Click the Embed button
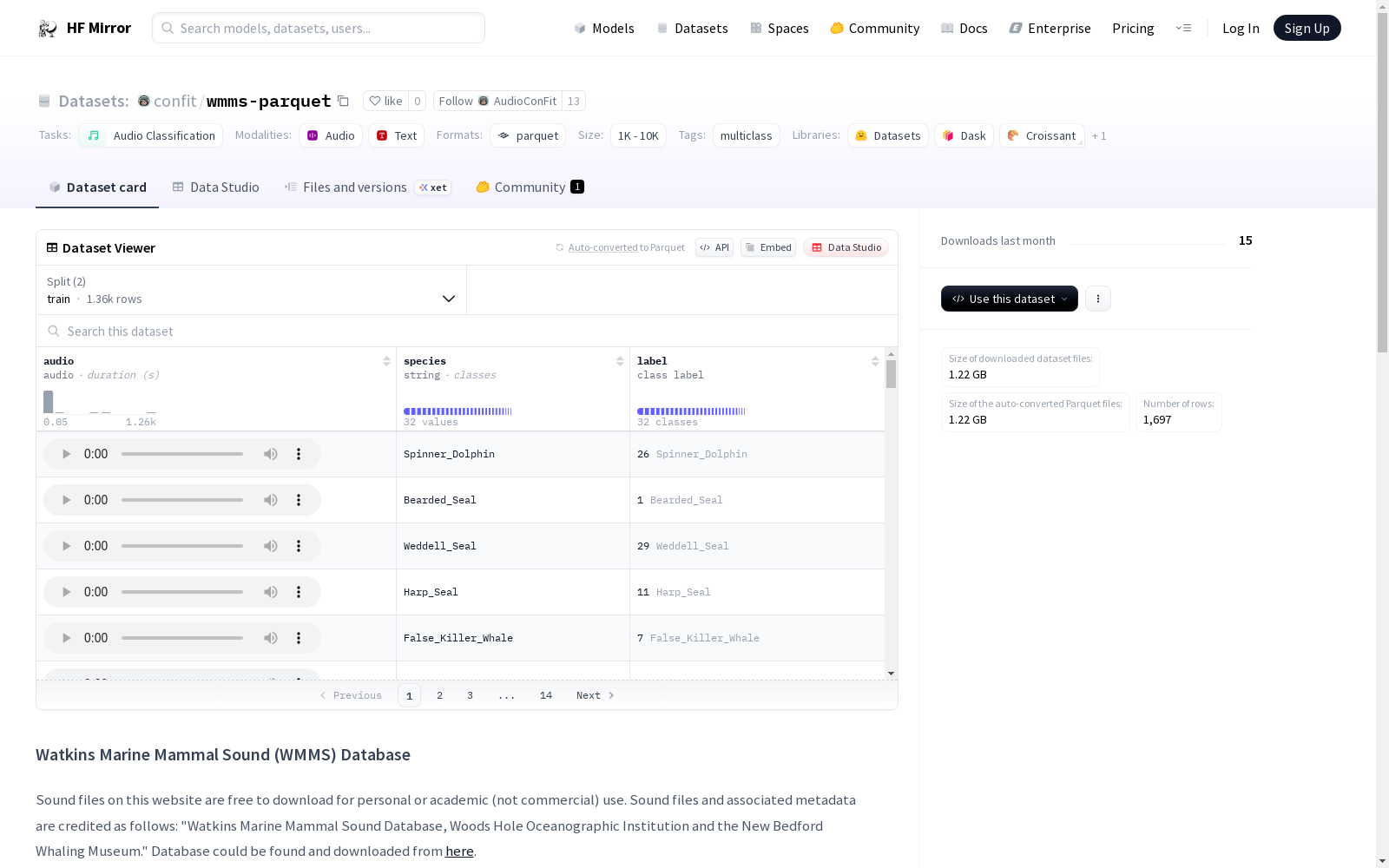 pyautogui.click(x=768, y=247)
